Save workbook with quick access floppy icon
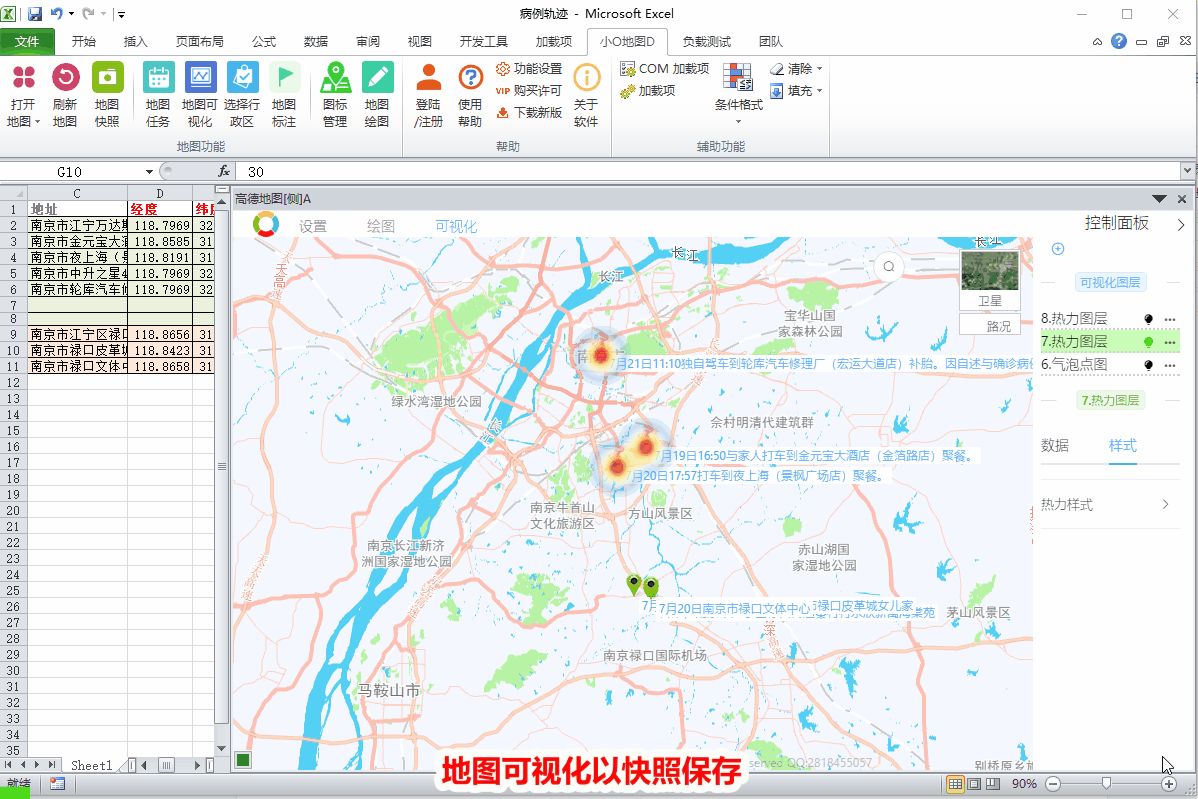The width and height of the screenshot is (1198, 799). tap(35, 14)
